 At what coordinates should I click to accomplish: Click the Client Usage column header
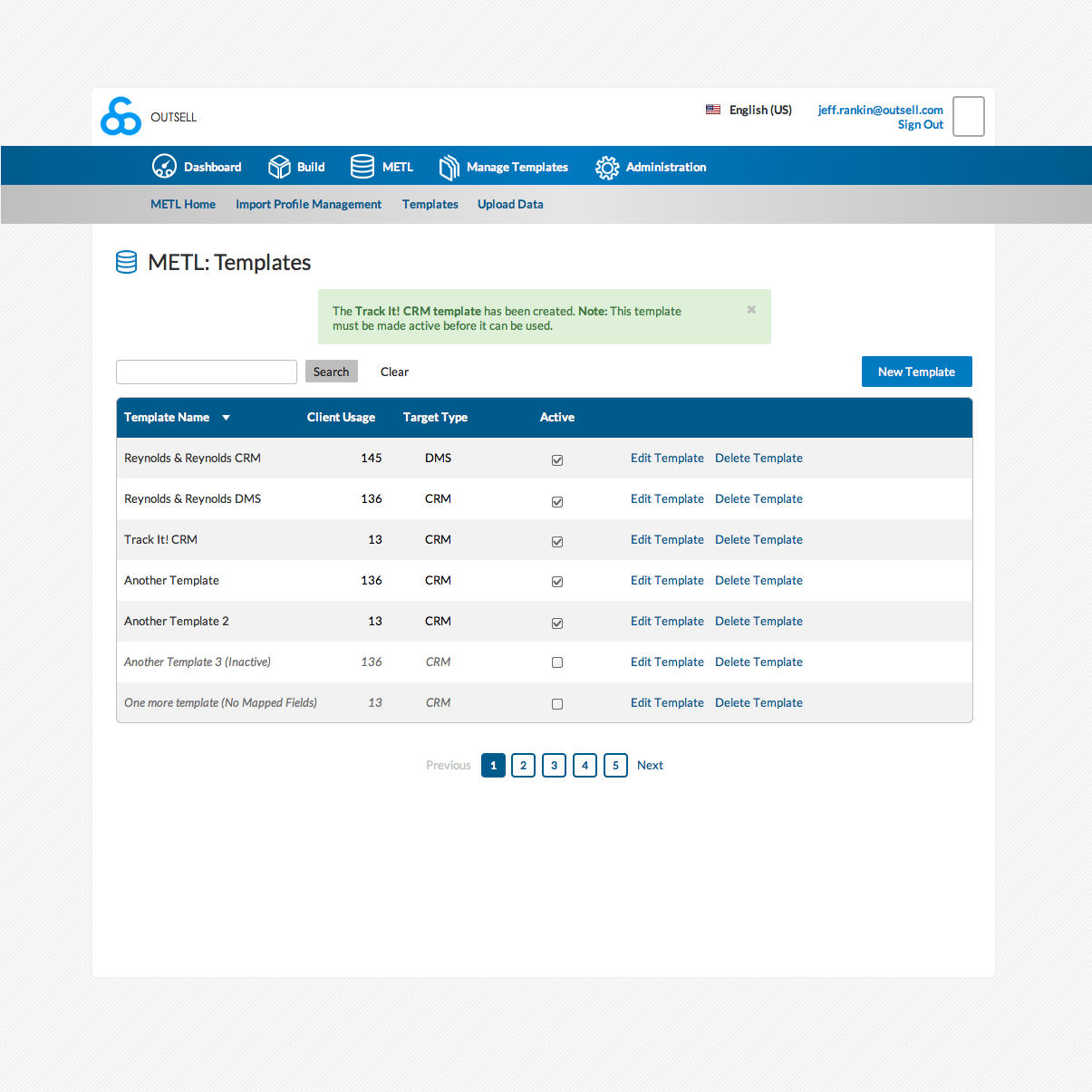point(341,418)
